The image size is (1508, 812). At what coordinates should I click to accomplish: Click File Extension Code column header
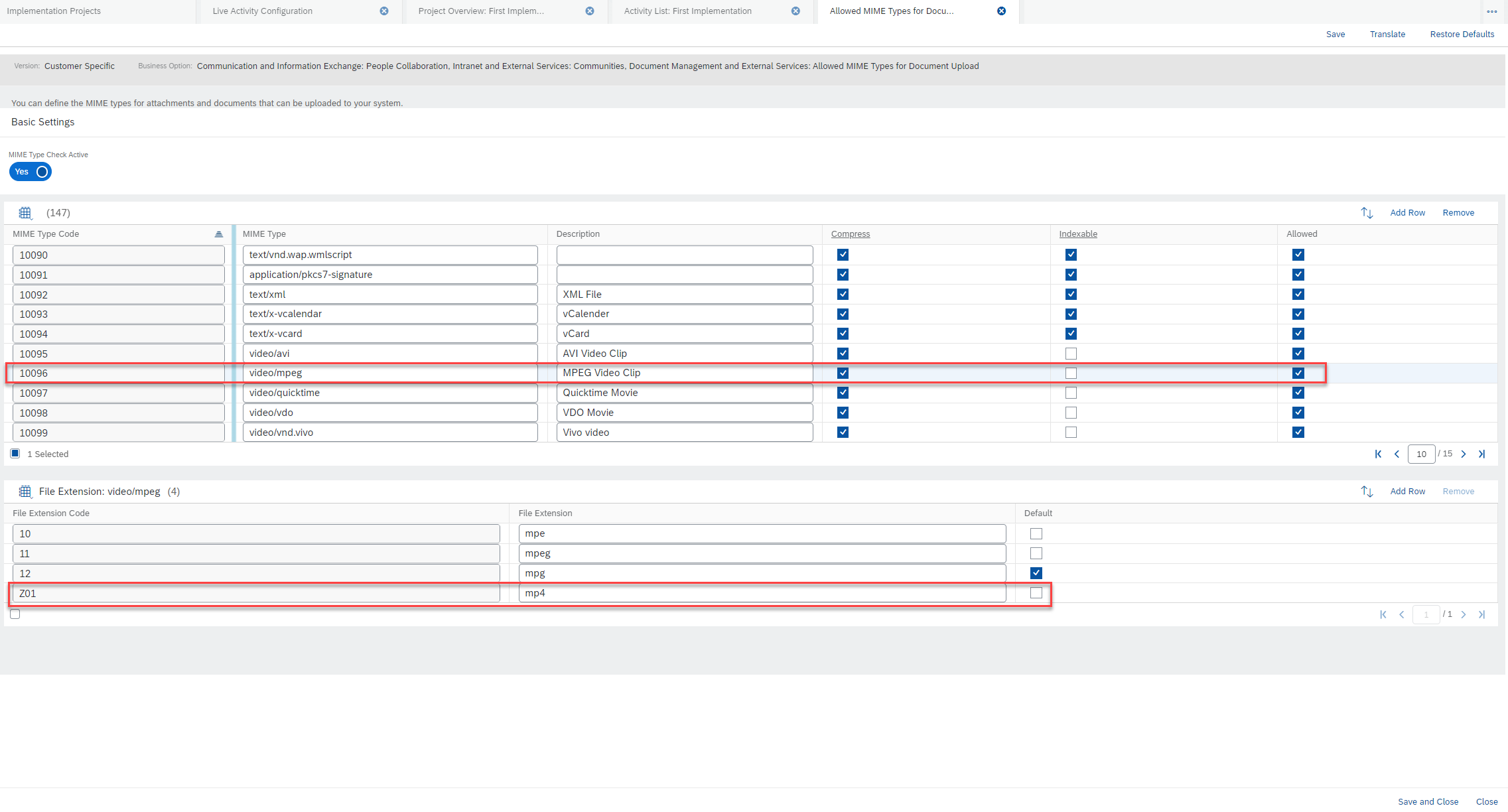[x=51, y=513]
